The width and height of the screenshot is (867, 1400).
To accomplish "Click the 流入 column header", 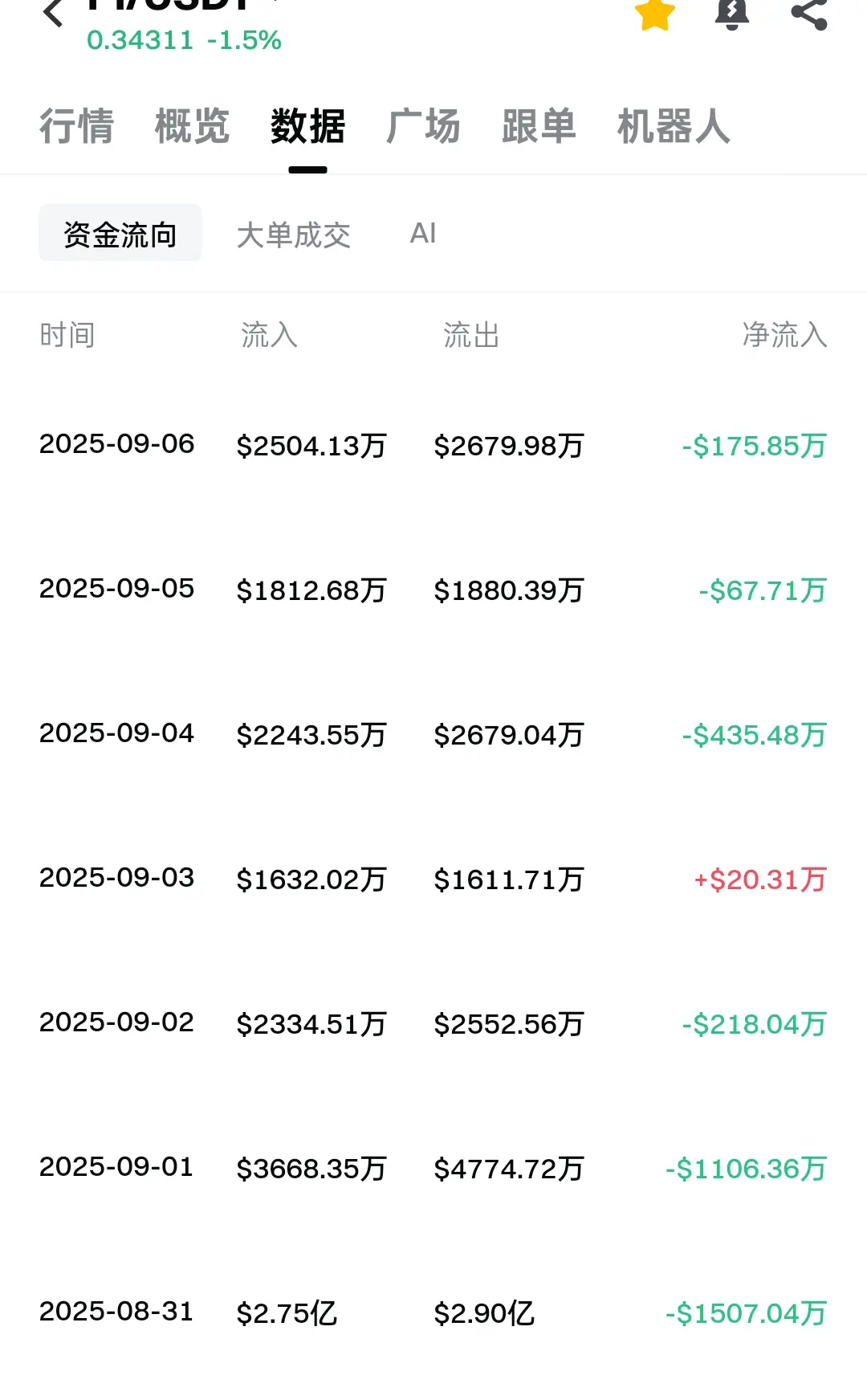I will [270, 335].
